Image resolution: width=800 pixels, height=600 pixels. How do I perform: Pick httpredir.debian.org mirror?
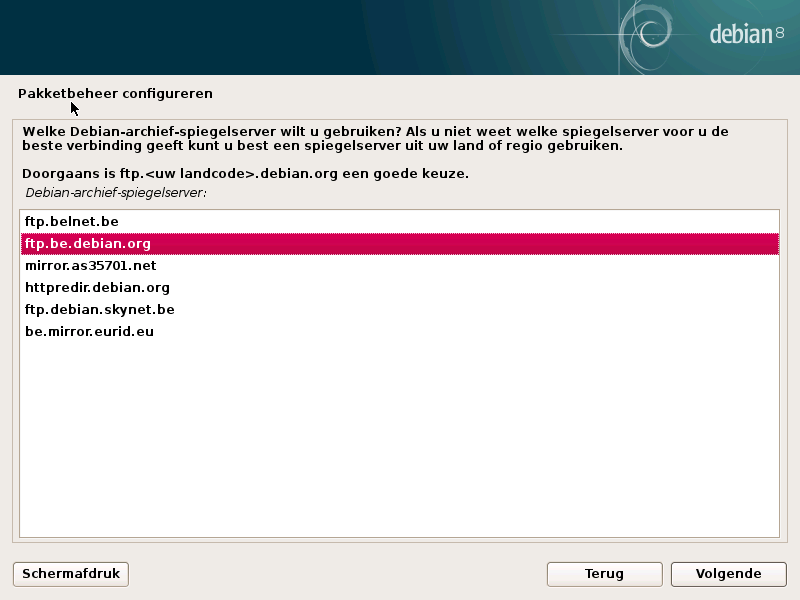coord(399,287)
